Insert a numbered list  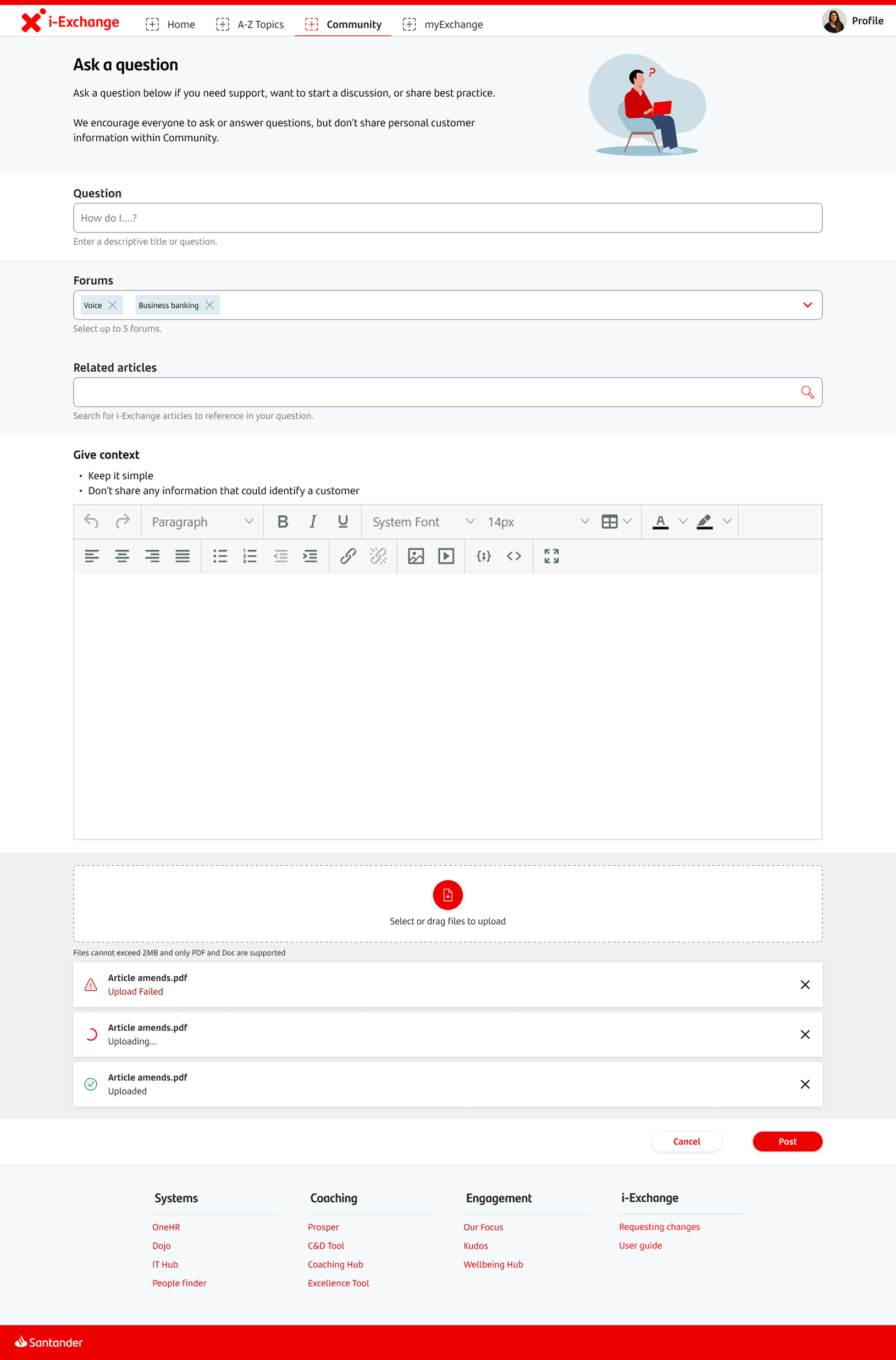pyautogui.click(x=250, y=556)
